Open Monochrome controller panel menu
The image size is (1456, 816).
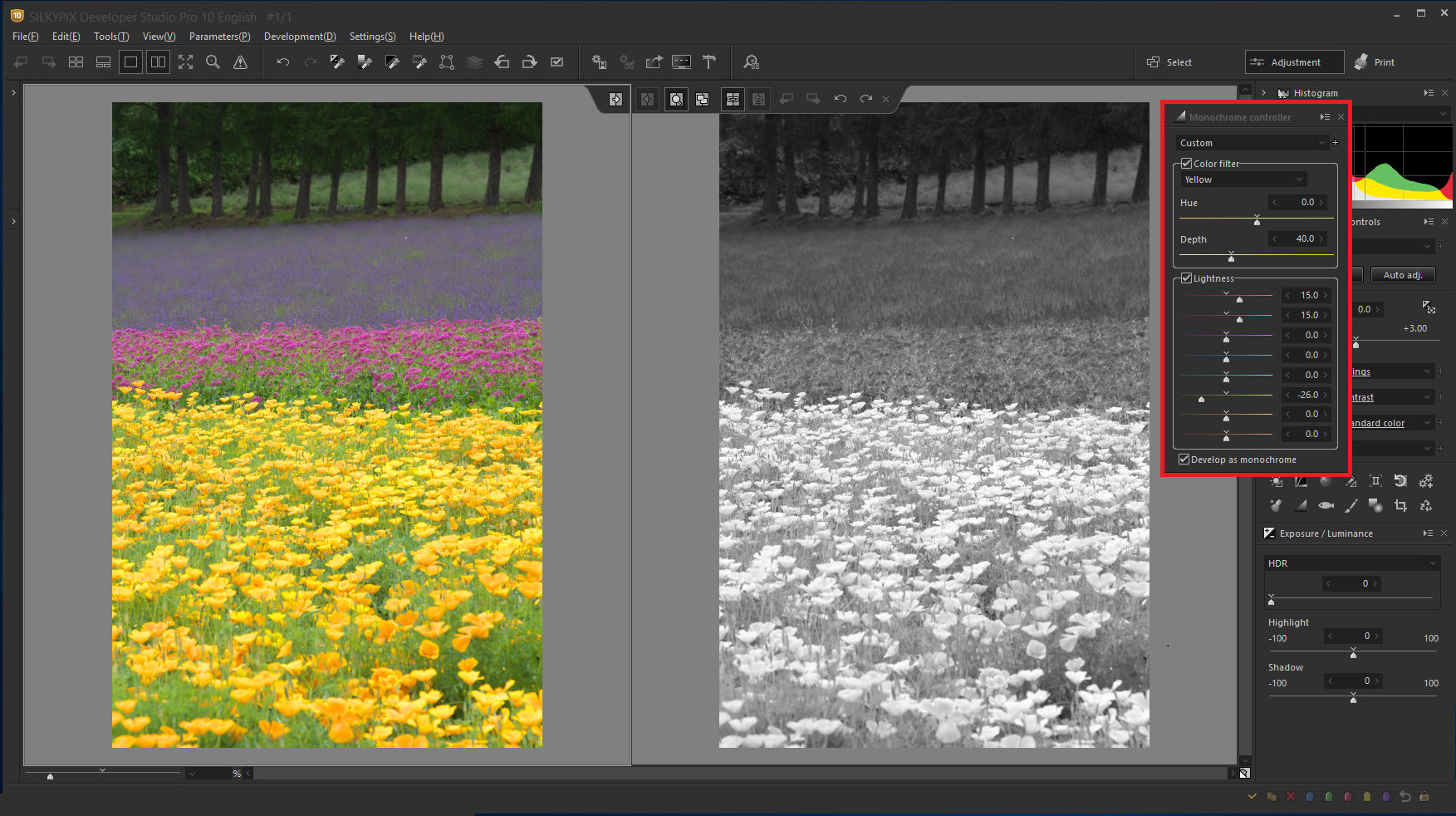(x=1325, y=117)
